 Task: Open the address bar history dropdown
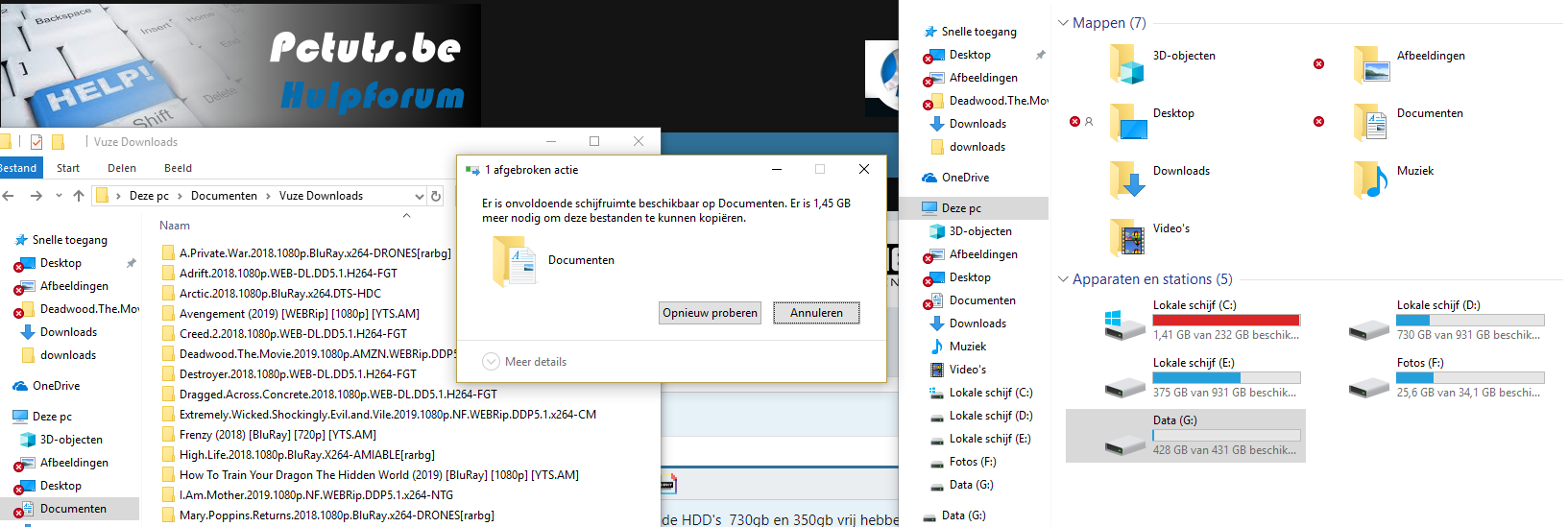point(419,196)
